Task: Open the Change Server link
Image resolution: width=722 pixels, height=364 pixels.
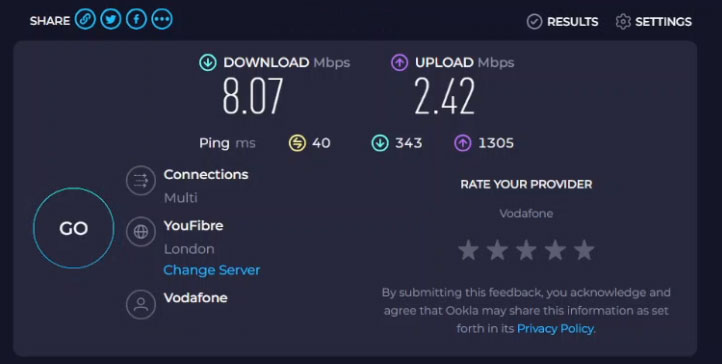Action: pyautogui.click(x=212, y=270)
